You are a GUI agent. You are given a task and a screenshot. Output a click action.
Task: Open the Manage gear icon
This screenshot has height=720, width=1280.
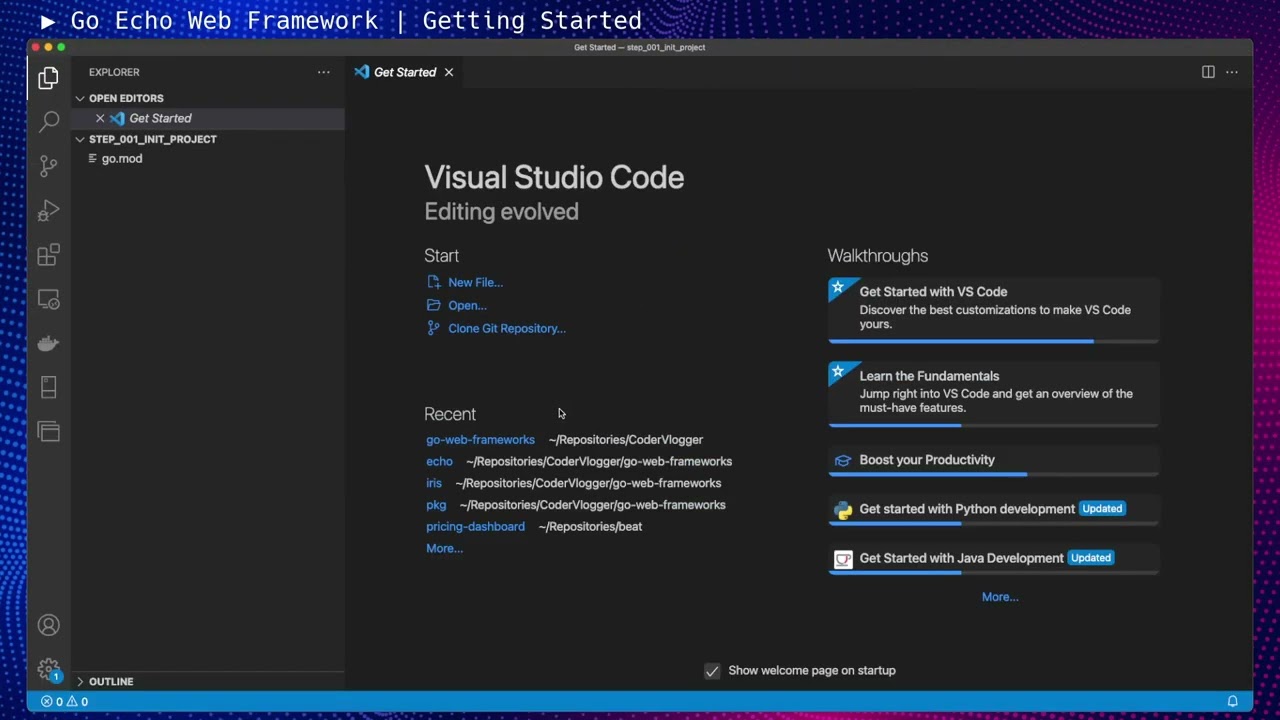(x=48, y=669)
